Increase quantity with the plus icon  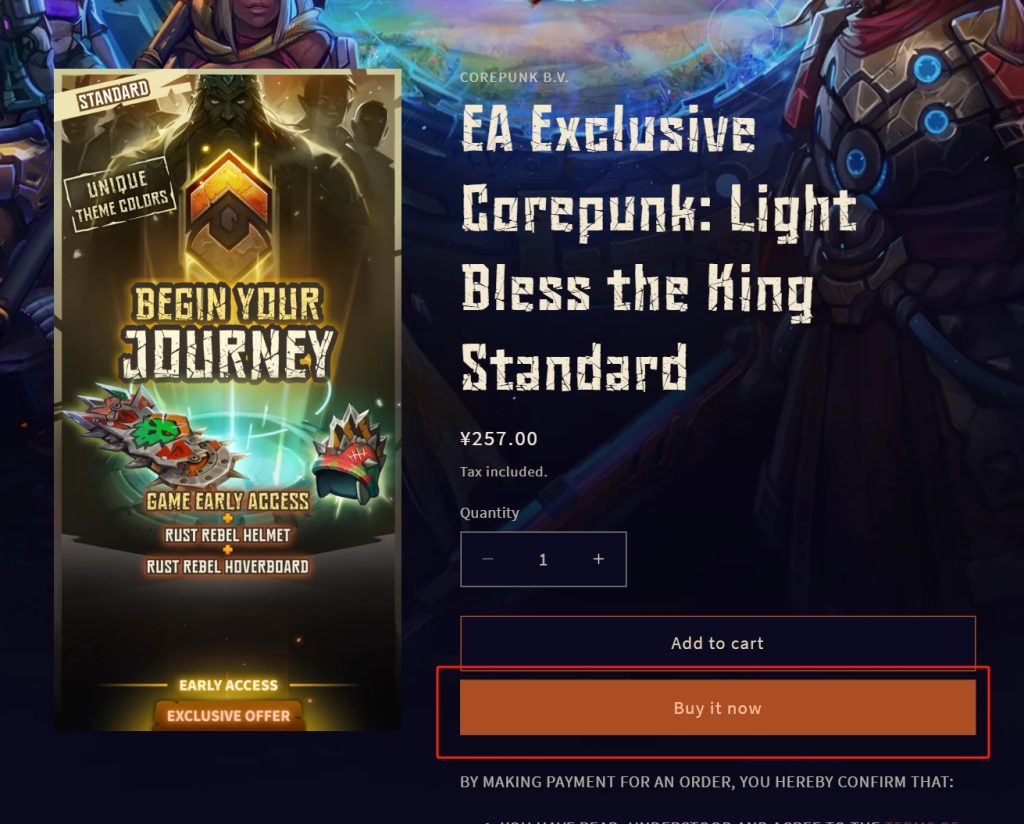coord(598,560)
